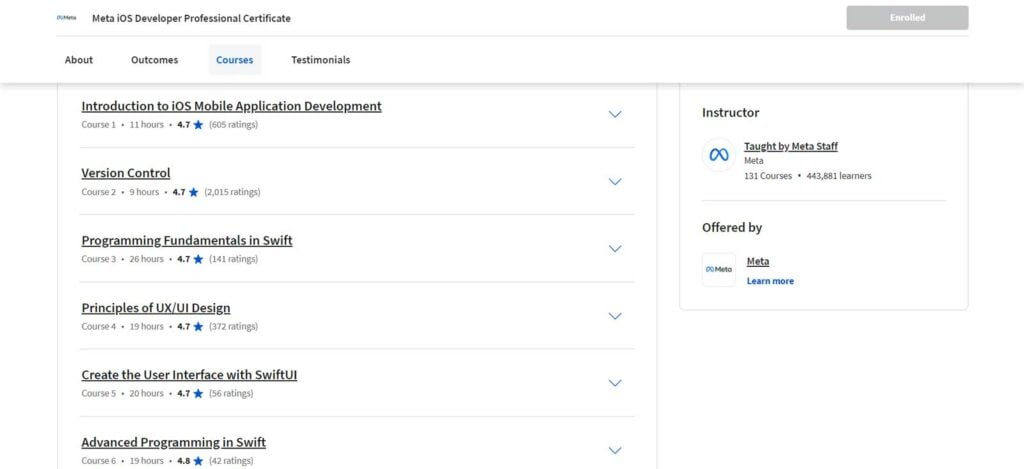The height and width of the screenshot is (469, 1024).
Task: Click the Meta logo thumbnail under Offered by
Action: click(718, 269)
